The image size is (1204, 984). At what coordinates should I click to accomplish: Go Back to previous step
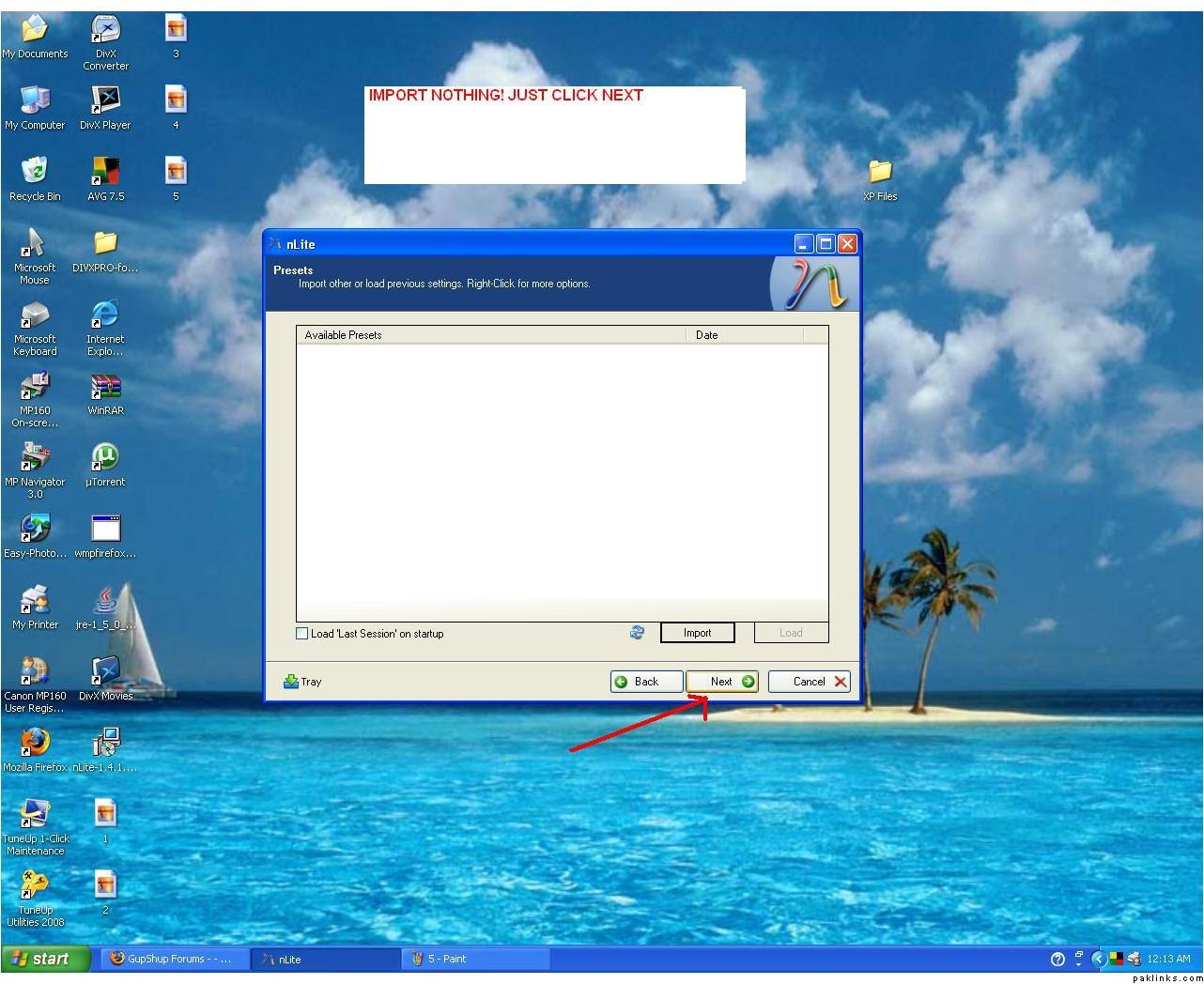[x=646, y=682]
